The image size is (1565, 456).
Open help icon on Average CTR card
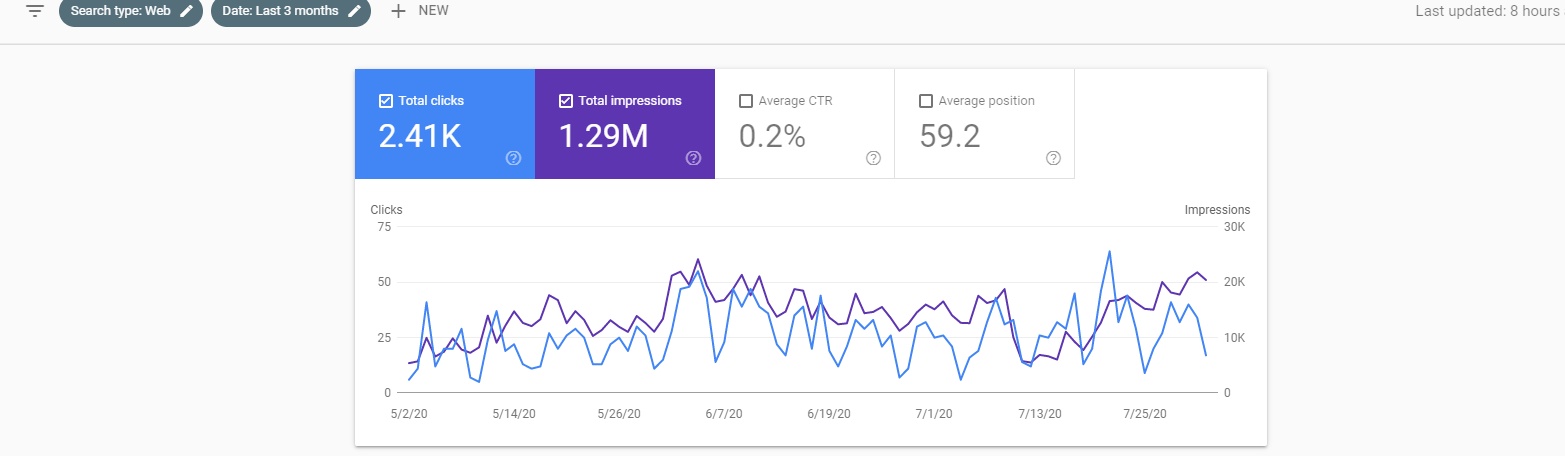873,158
